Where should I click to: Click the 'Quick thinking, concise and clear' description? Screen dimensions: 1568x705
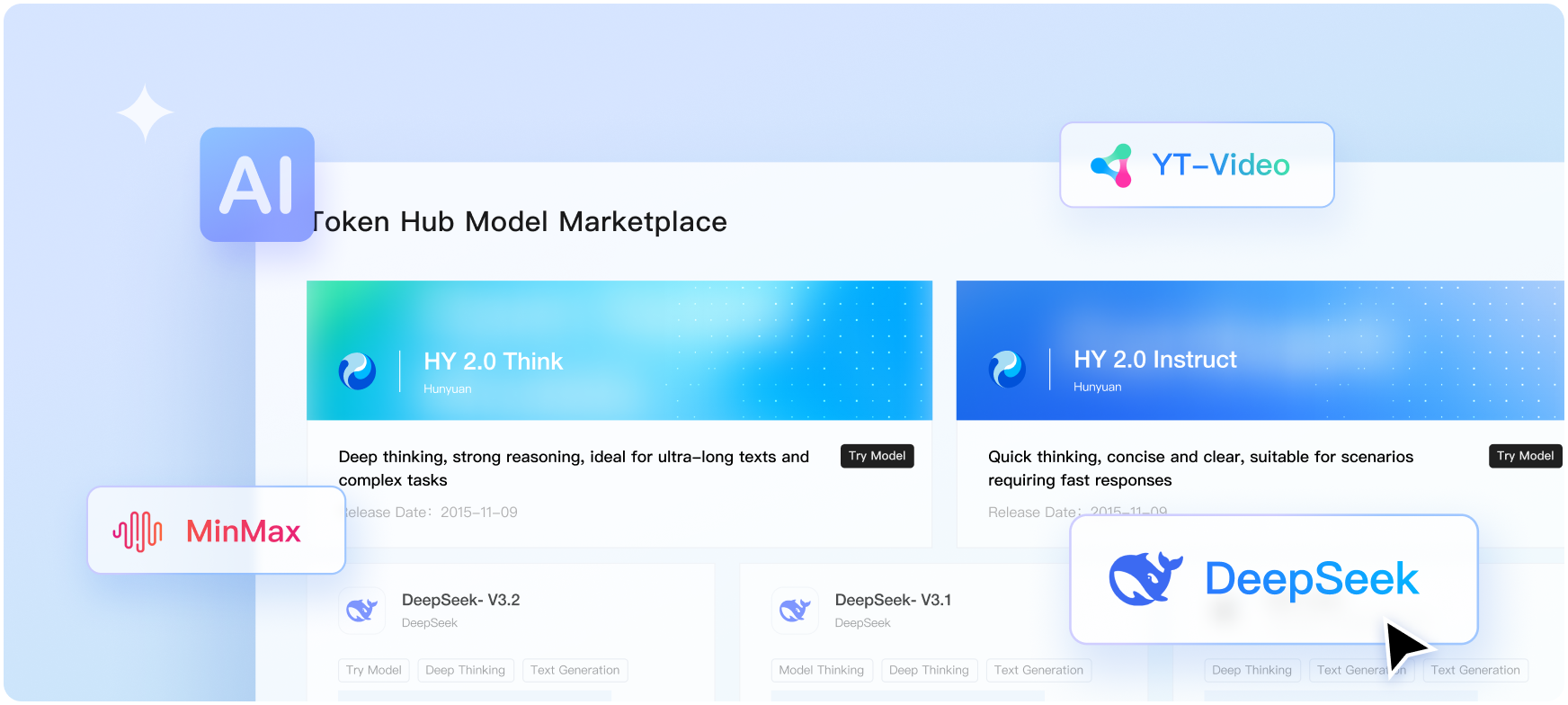(1201, 469)
